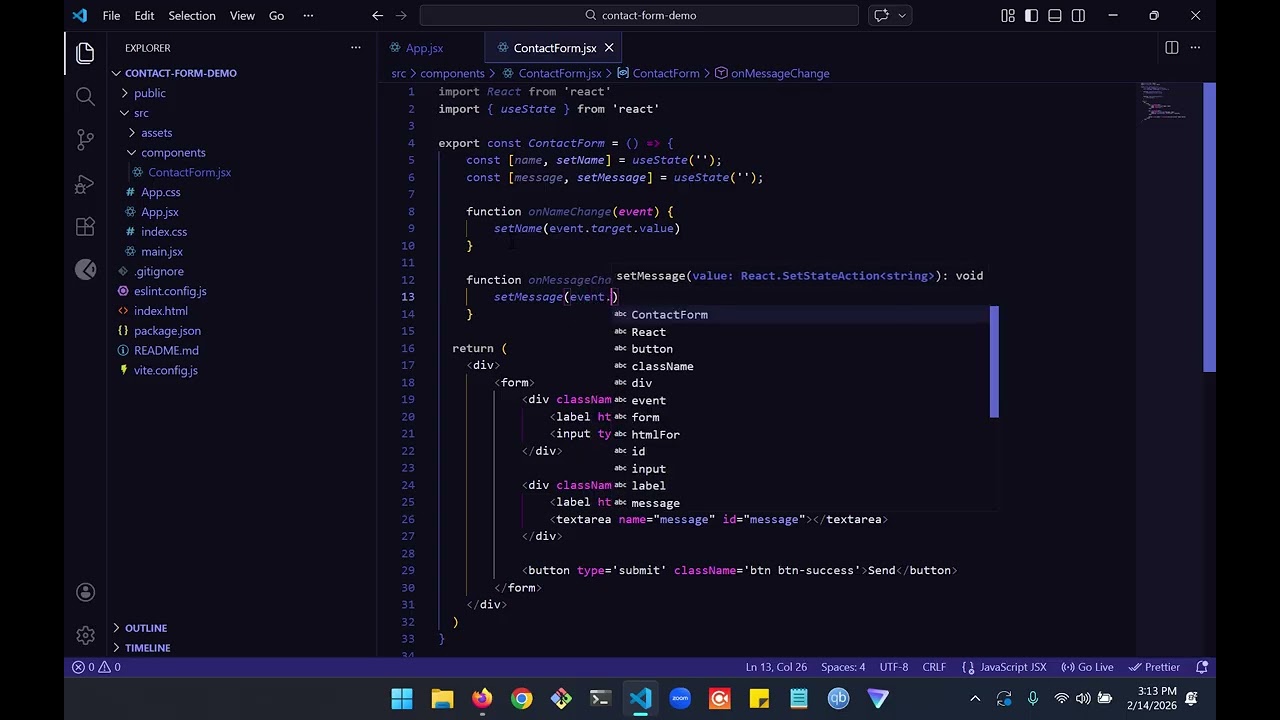Screen dimensions: 1280x720
Task: Open the Go menu
Action: click(x=276, y=15)
